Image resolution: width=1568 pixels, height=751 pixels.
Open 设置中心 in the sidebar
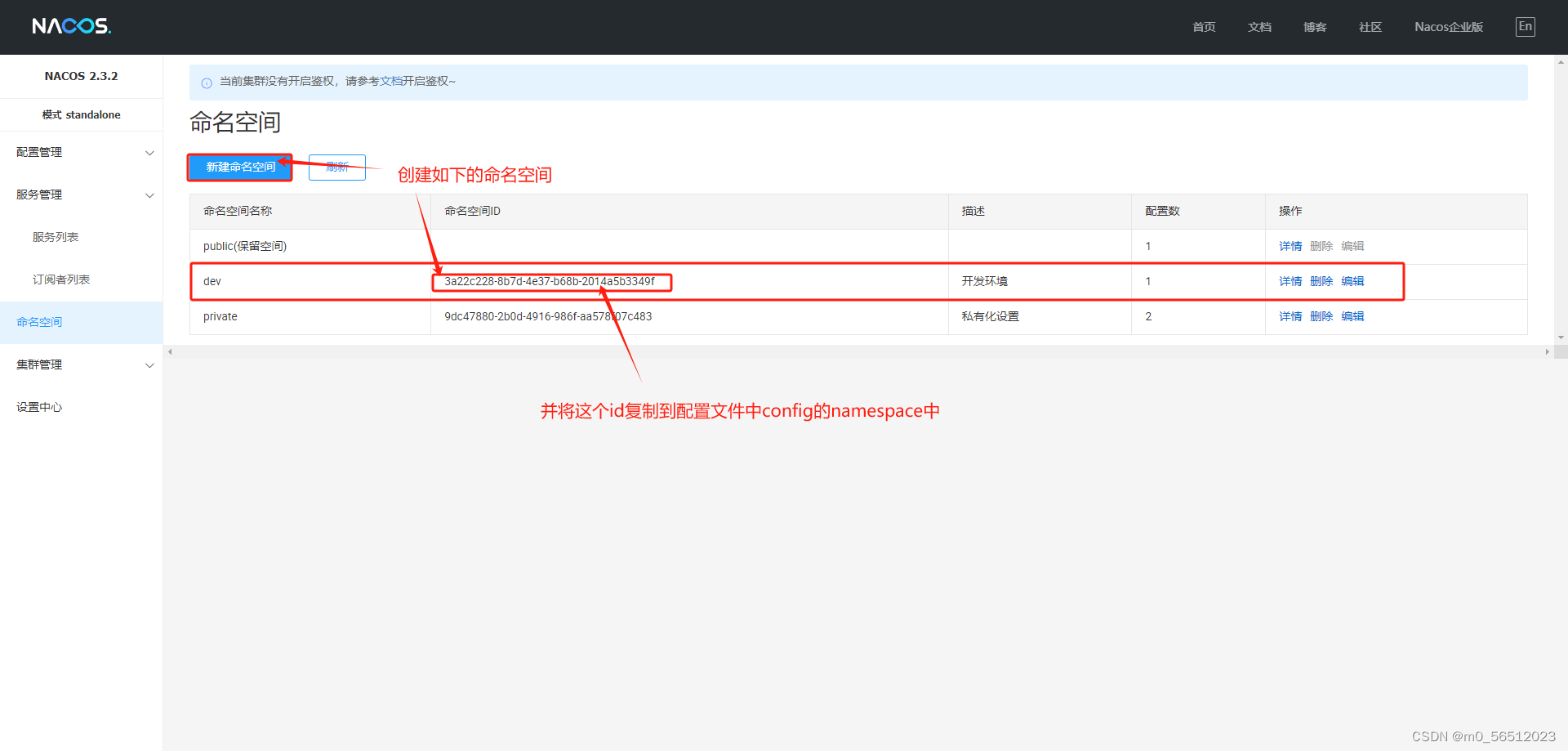(39, 407)
